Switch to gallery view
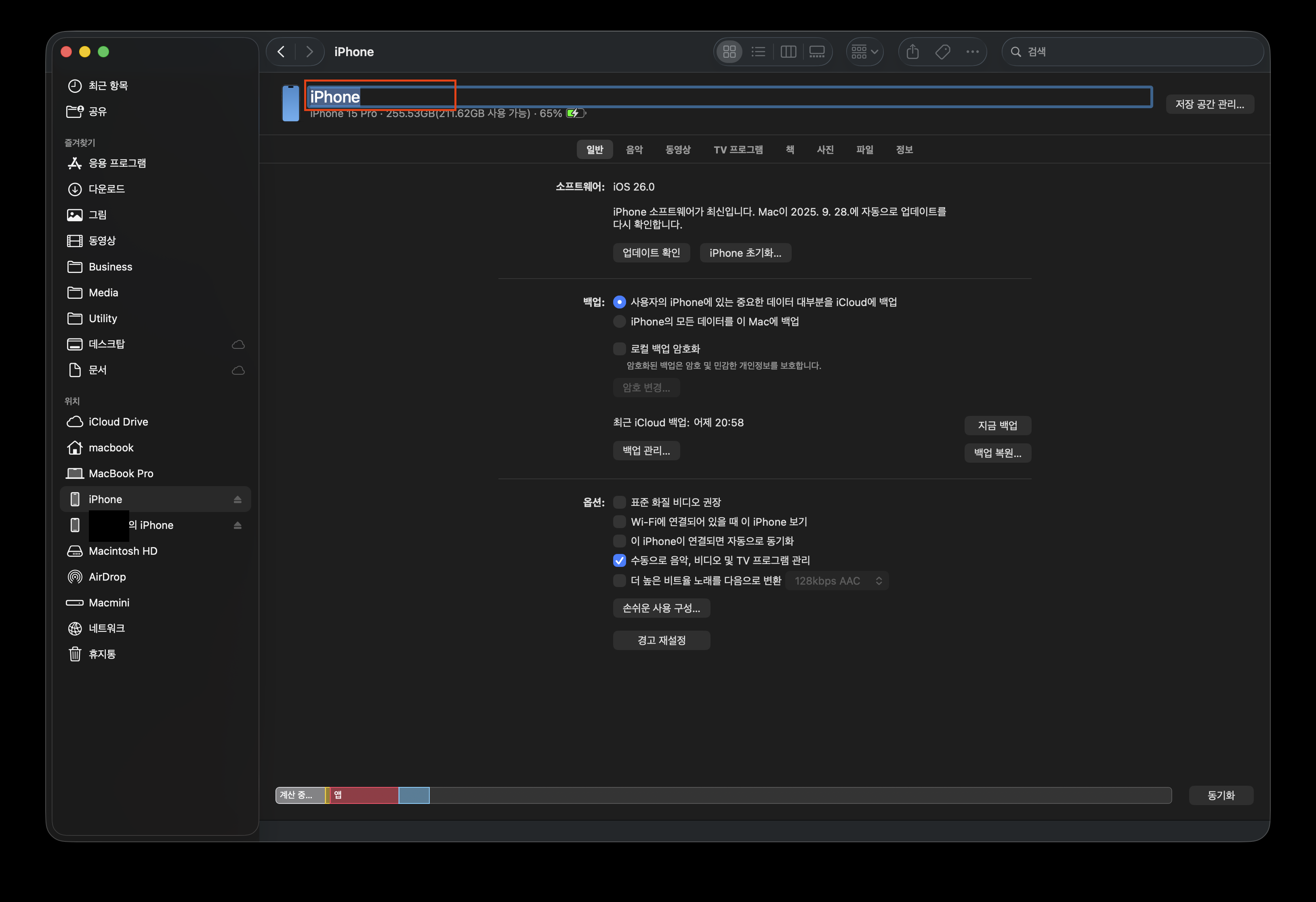 (817, 52)
